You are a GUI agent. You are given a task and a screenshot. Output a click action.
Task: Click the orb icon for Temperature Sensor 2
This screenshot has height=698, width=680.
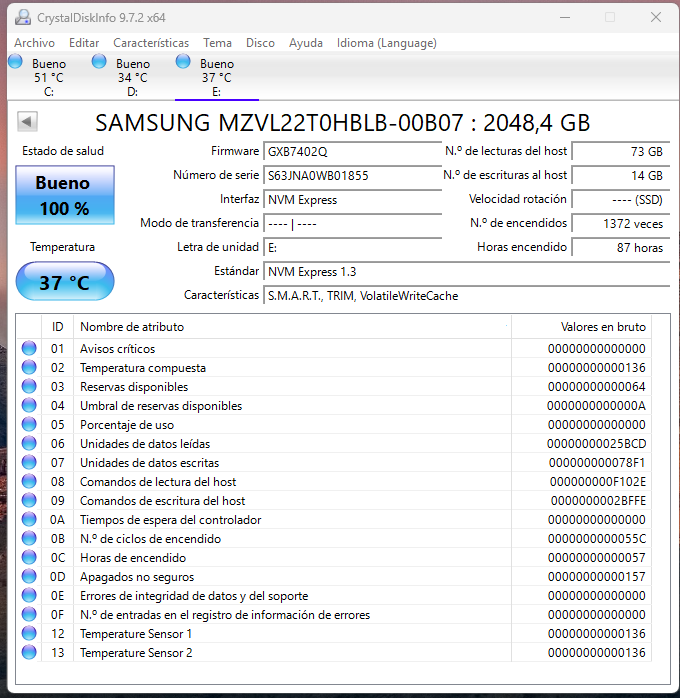[28, 653]
